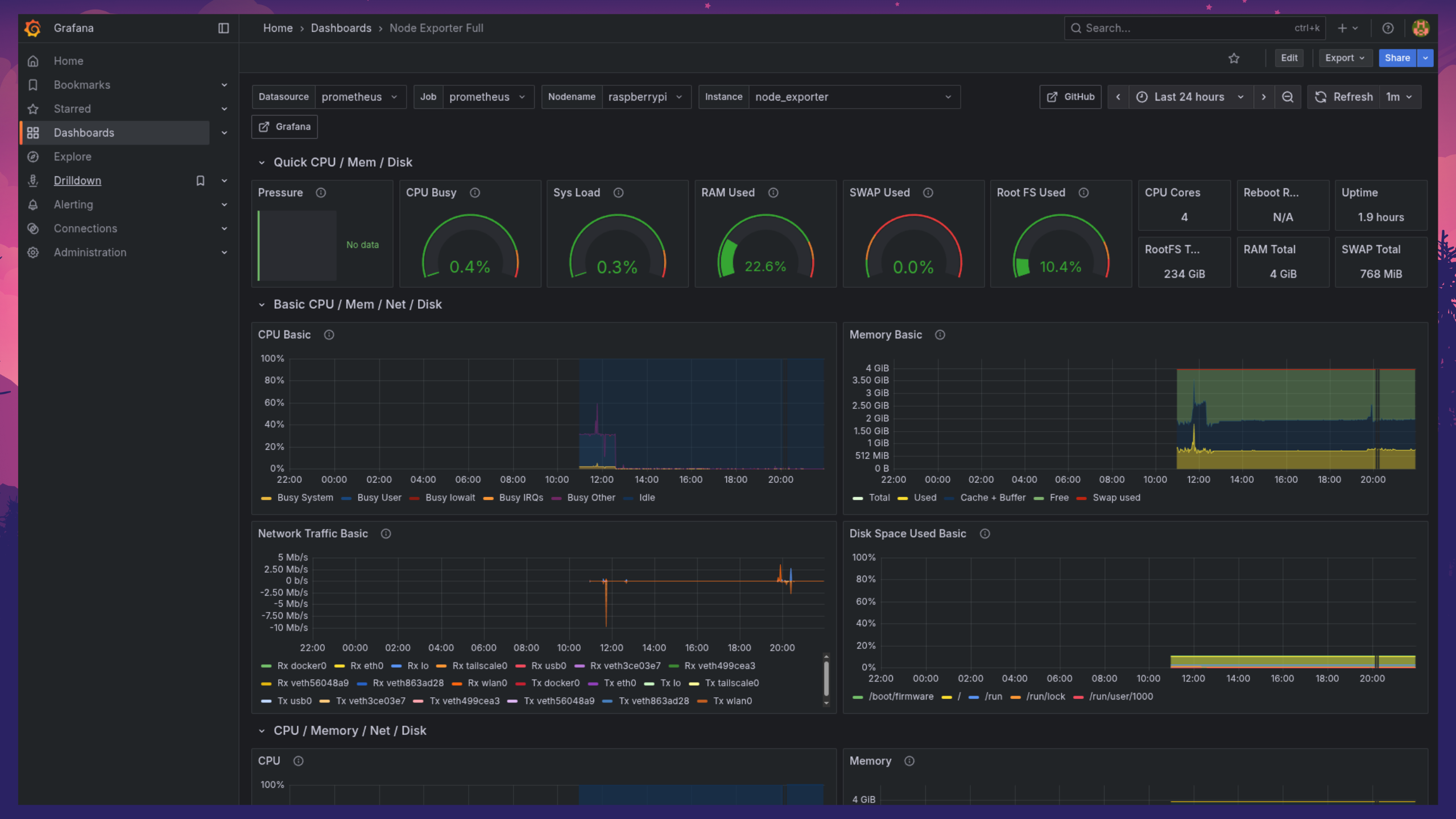The width and height of the screenshot is (1456, 819).
Task: Click the CPU Busy 0.4% gauge
Action: tap(470, 246)
